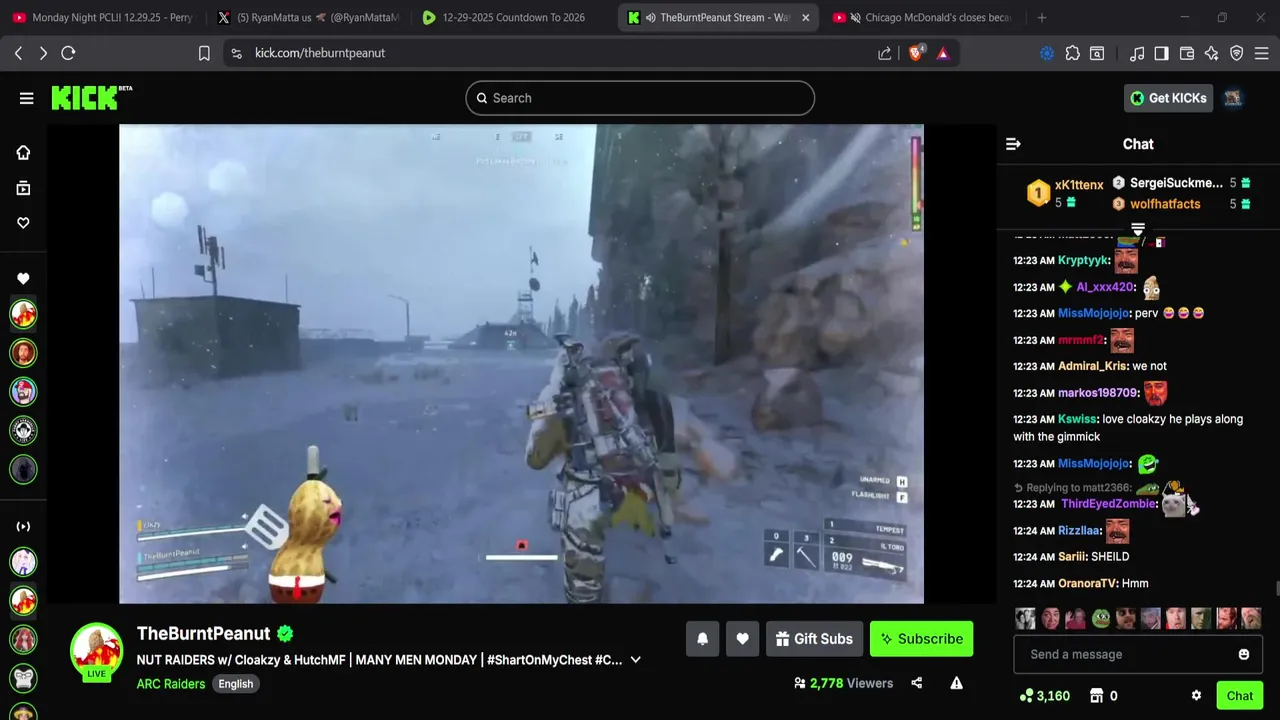This screenshot has height=720, width=1280.
Task: Toggle follow heart button for channel
Action: click(742, 639)
